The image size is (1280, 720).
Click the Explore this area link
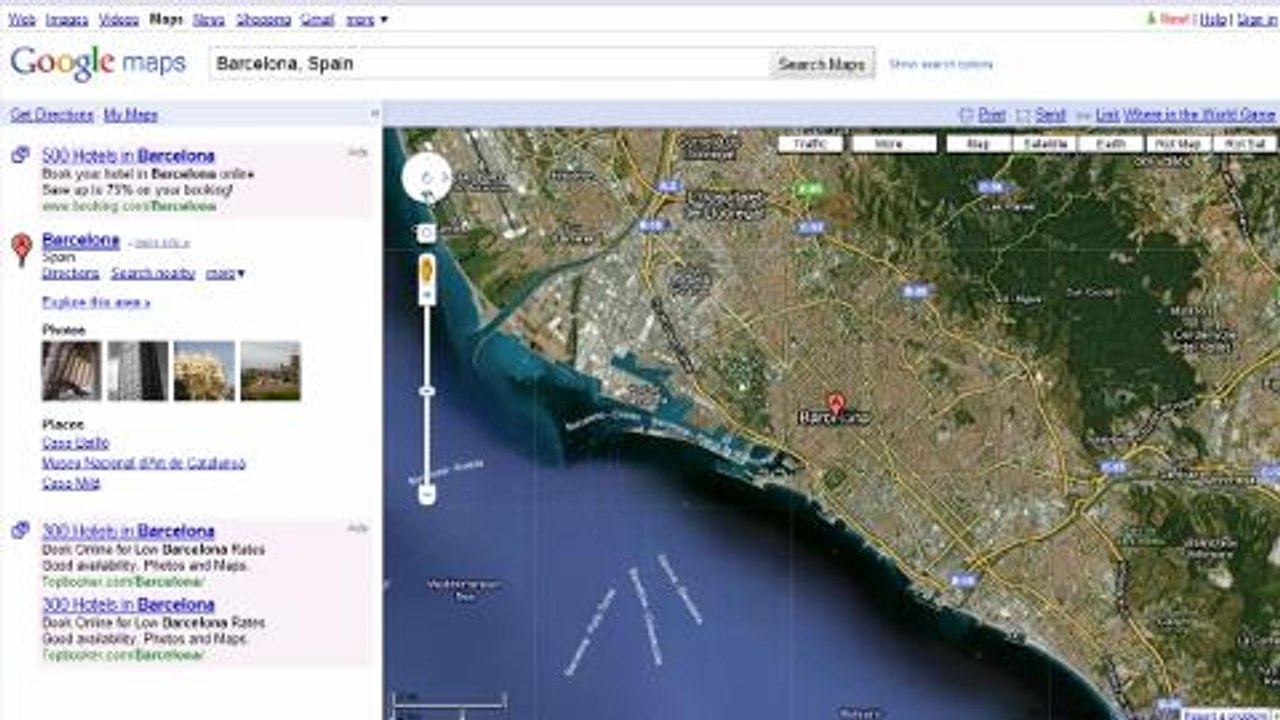(96, 302)
